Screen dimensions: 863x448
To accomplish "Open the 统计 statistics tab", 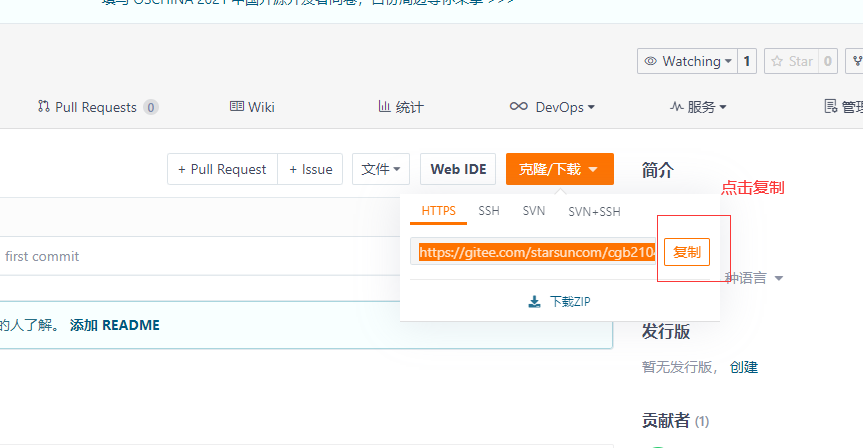I will tap(401, 107).
